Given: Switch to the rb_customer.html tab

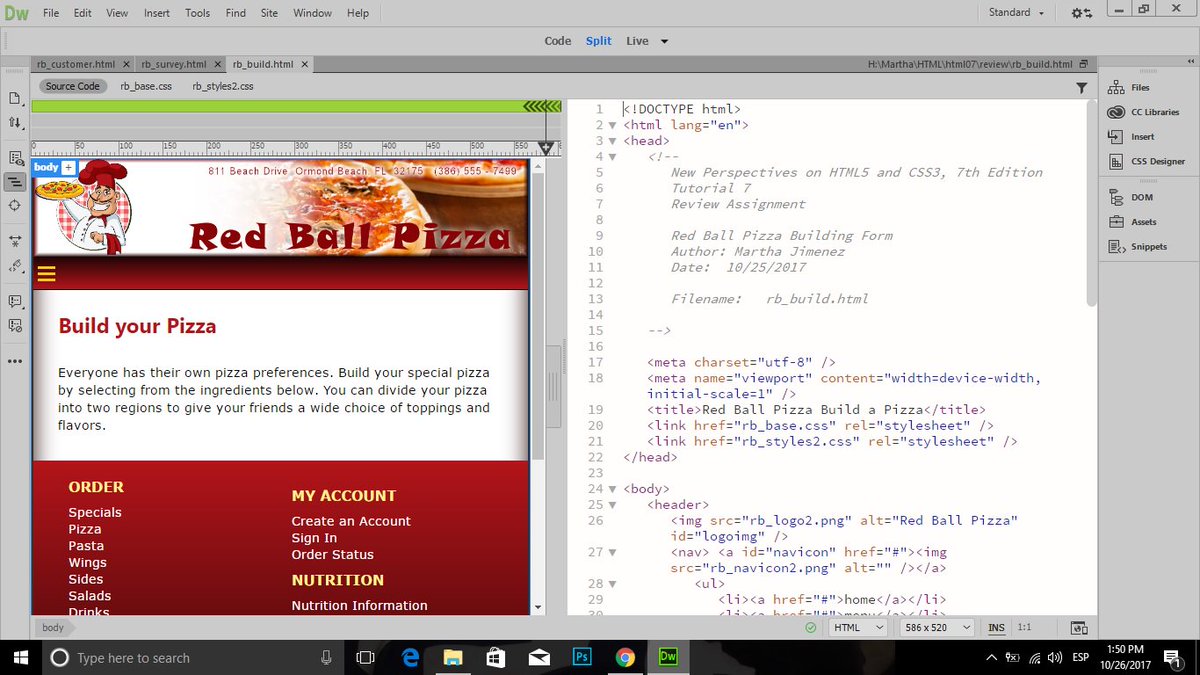Looking at the screenshot, I should (x=75, y=64).
